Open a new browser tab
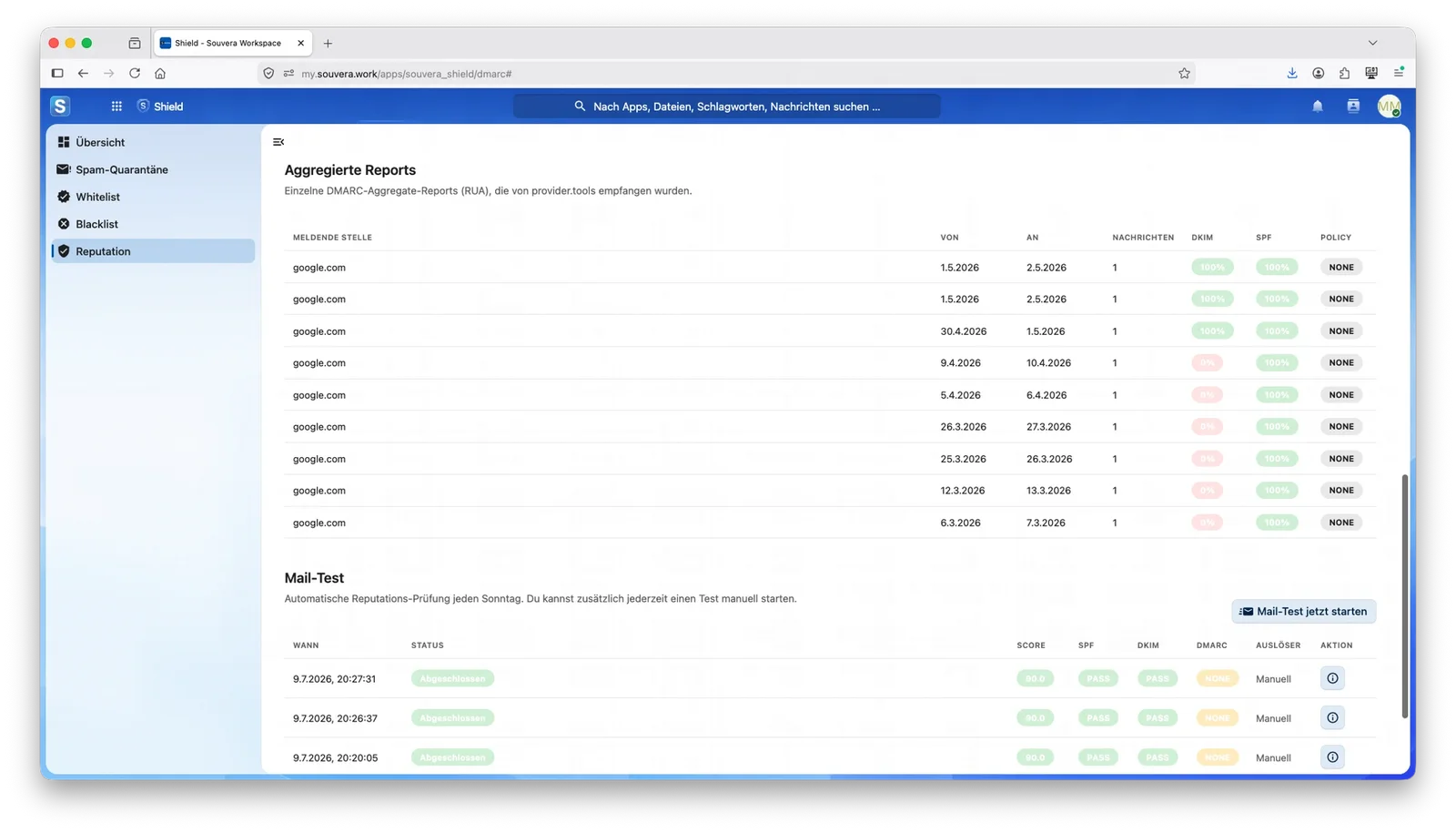 click(x=328, y=43)
